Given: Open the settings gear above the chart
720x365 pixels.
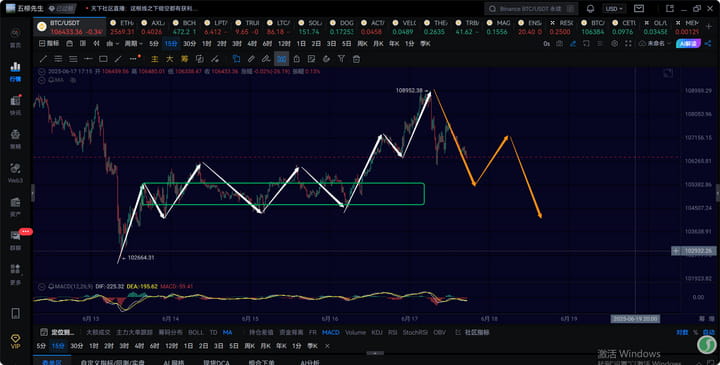Looking at the screenshot, I should 614,44.
